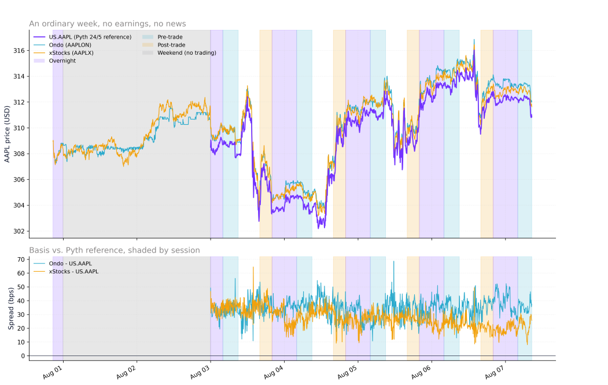Click the 302 tick on the price axis
Viewport: 608px width, 385px height.
coord(19,231)
